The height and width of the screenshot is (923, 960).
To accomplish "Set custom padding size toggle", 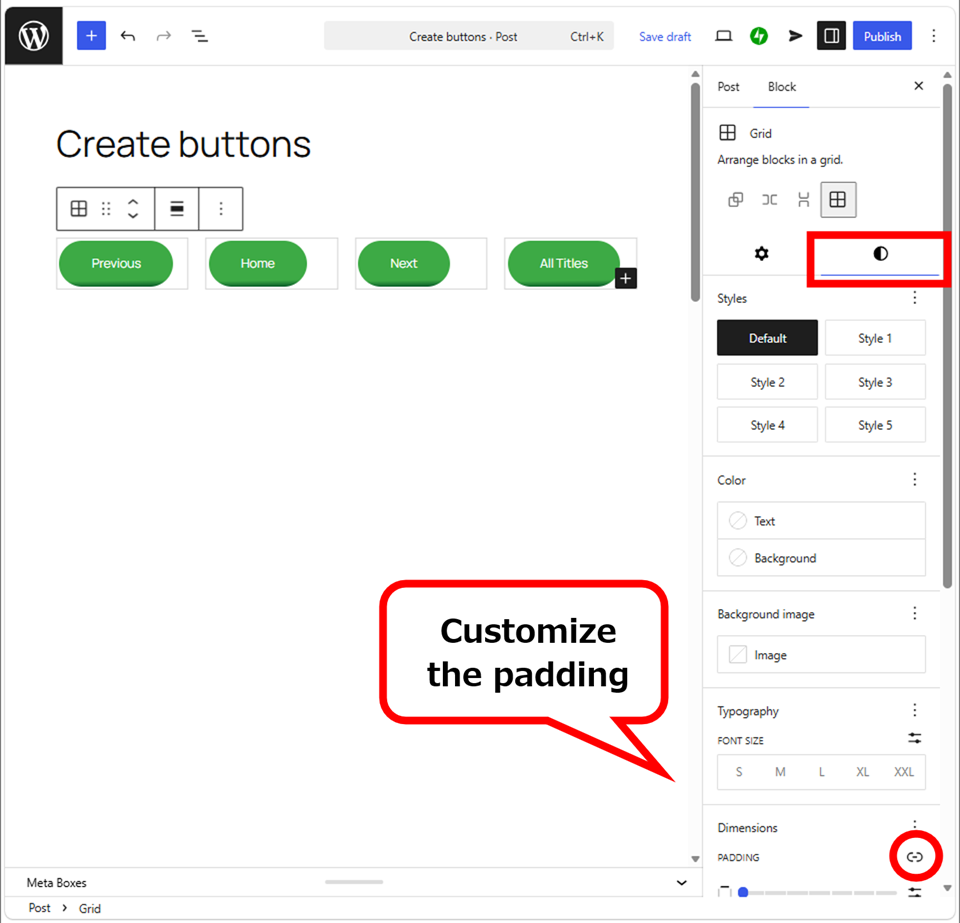I will [915, 892].
